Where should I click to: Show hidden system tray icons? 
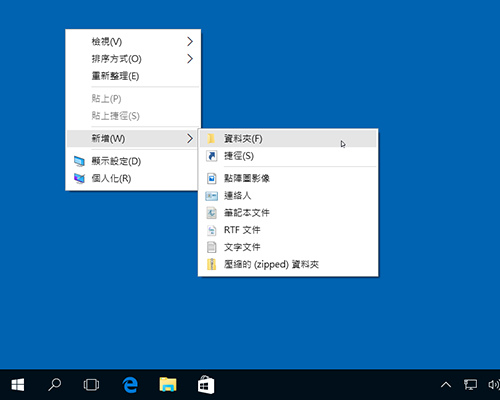(446, 385)
